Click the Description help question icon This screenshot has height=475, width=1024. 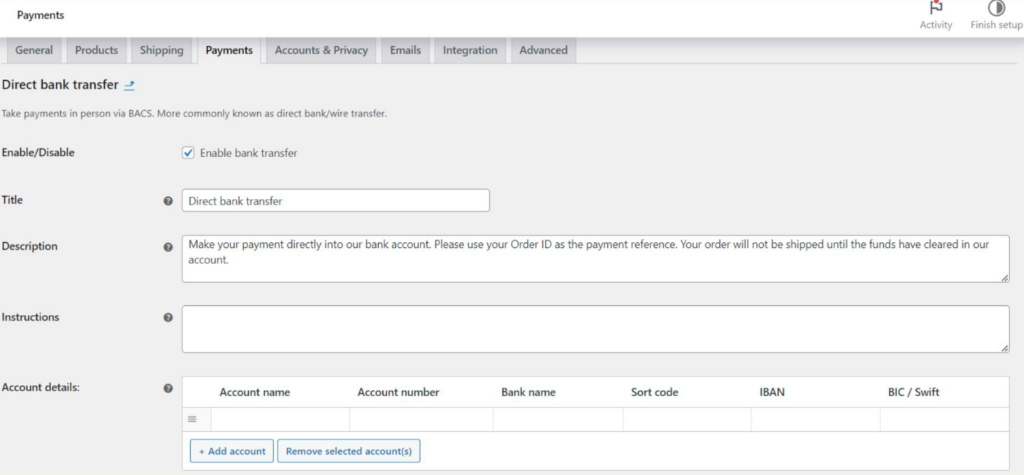[x=168, y=247]
